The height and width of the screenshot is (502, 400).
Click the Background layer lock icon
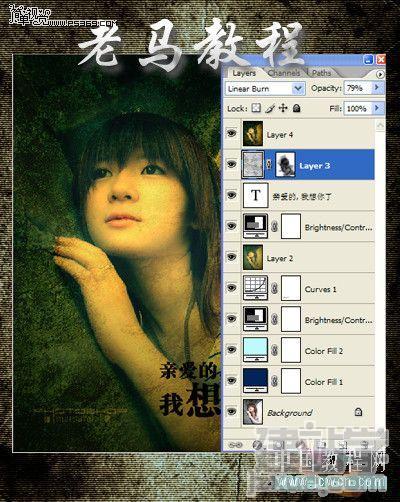[x=358, y=412]
